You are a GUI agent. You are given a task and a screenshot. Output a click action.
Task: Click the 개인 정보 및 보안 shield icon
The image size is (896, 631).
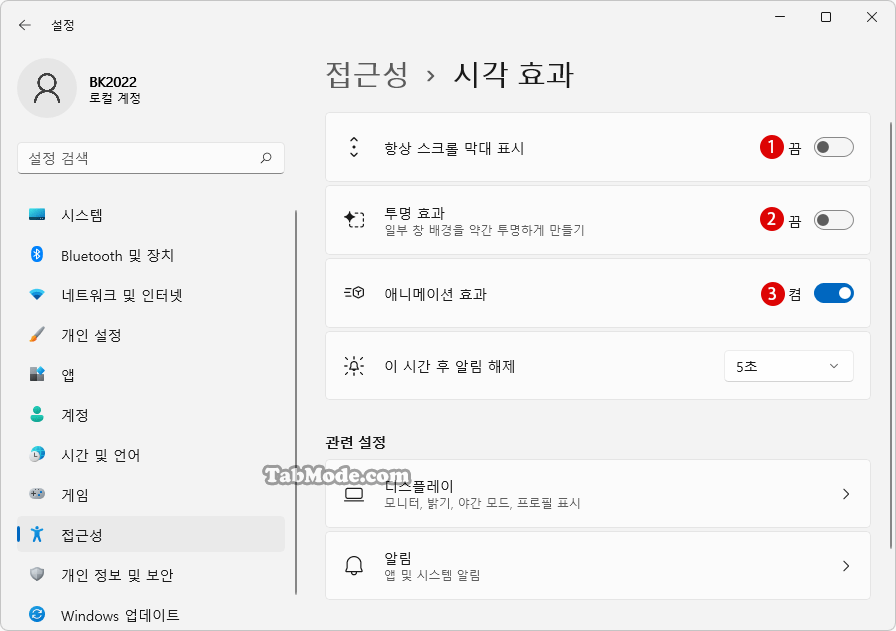click(37, 574)
